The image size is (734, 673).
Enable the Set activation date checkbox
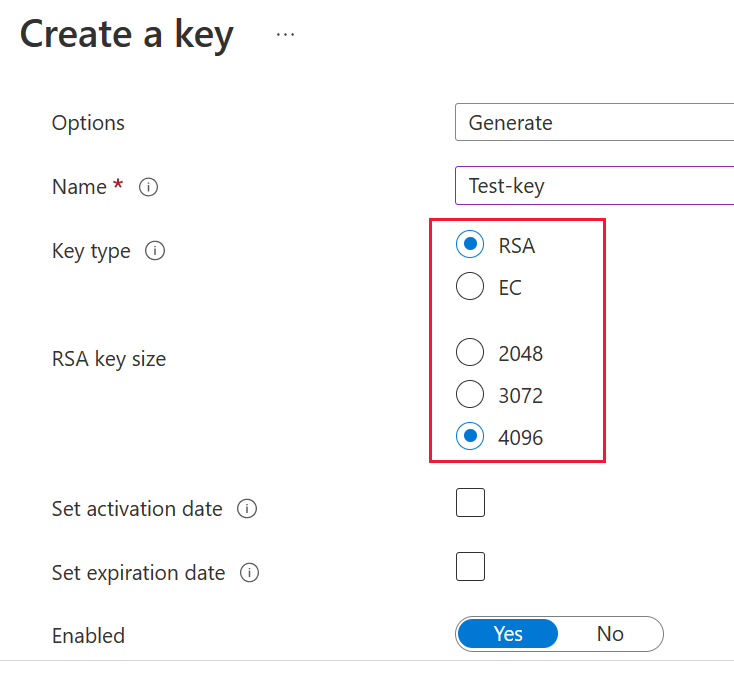point(470,503)
